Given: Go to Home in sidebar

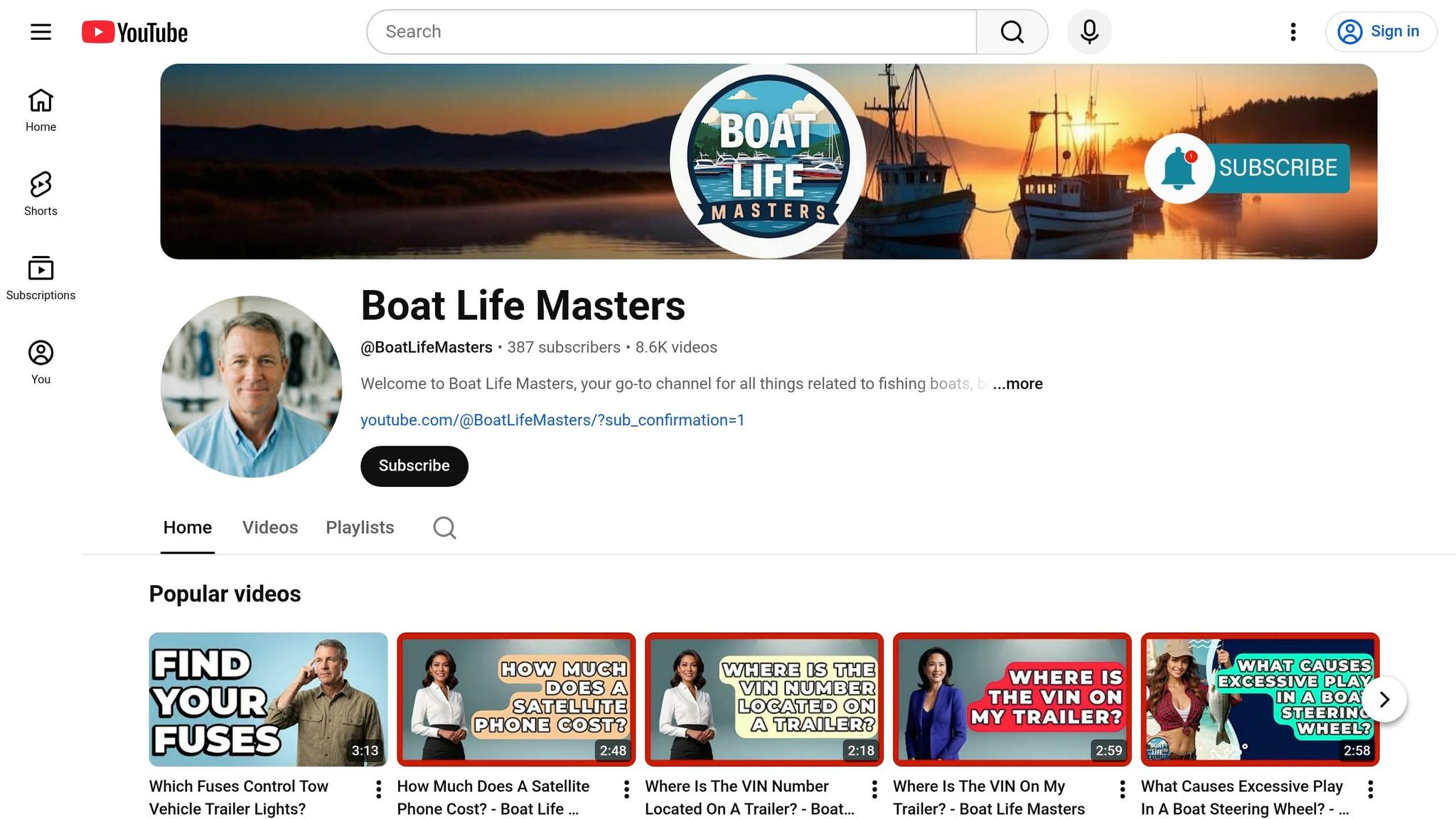Looking at the screenshot, I should pyautogui.click(x=41, y=110).
